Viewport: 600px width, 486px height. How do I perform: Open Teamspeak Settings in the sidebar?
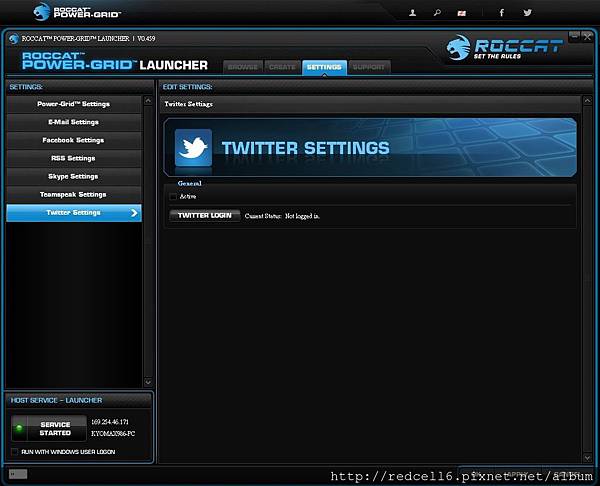pyautogui.click(x=74, y=194)
